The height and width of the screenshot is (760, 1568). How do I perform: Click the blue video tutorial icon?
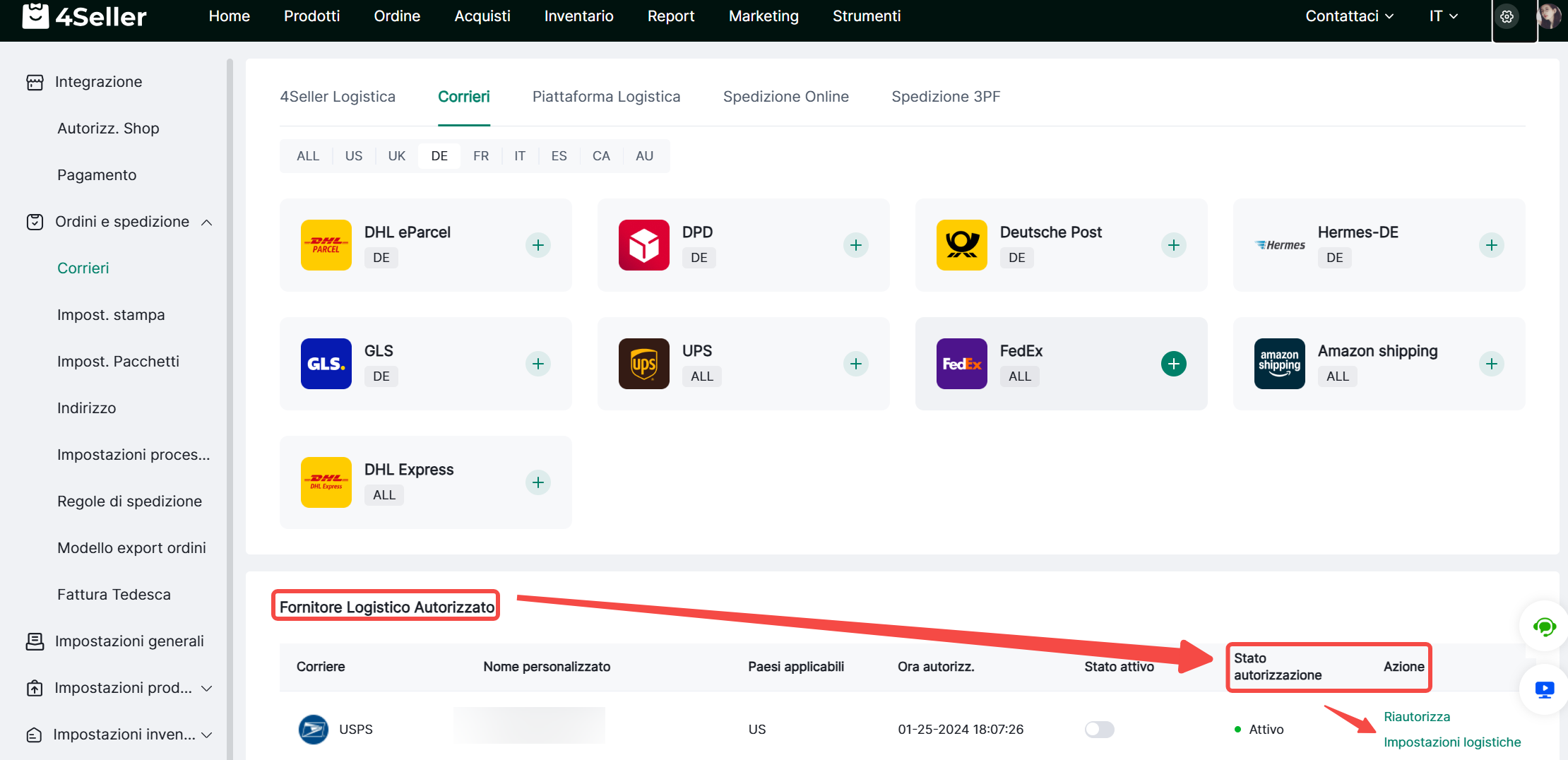pyautogui.click(x=1544, y=689)
